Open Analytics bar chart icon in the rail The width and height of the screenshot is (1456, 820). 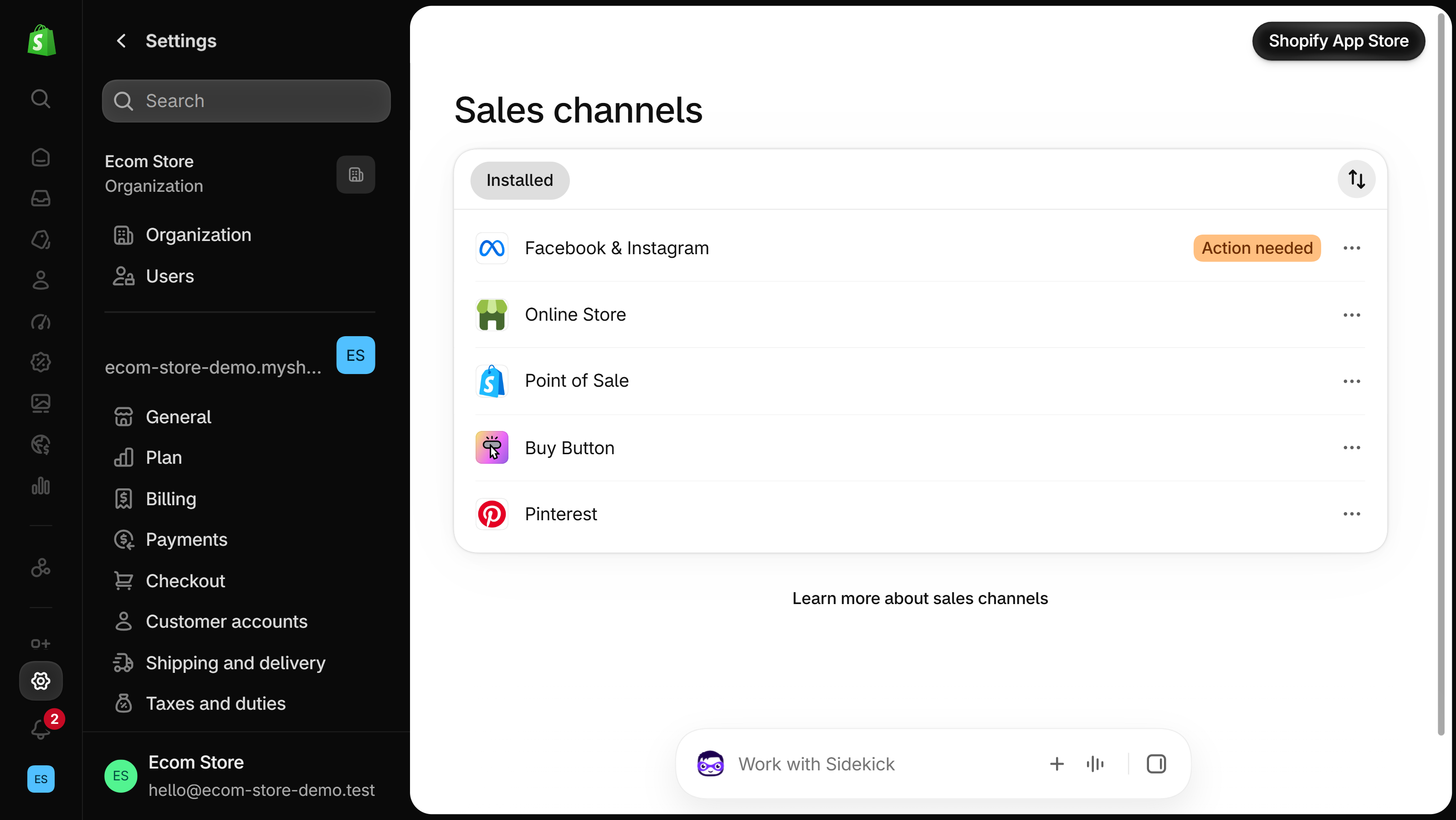[x=40, y=486]
